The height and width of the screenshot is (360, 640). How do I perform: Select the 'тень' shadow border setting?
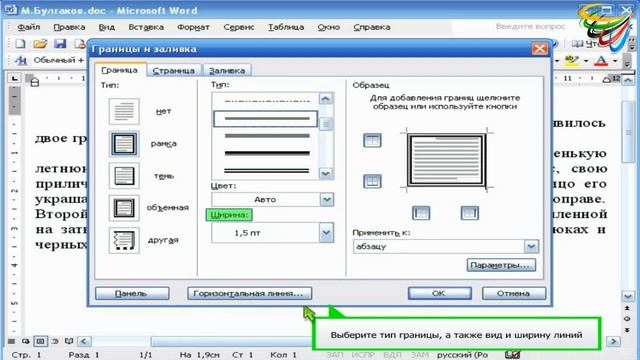point(124,176)
